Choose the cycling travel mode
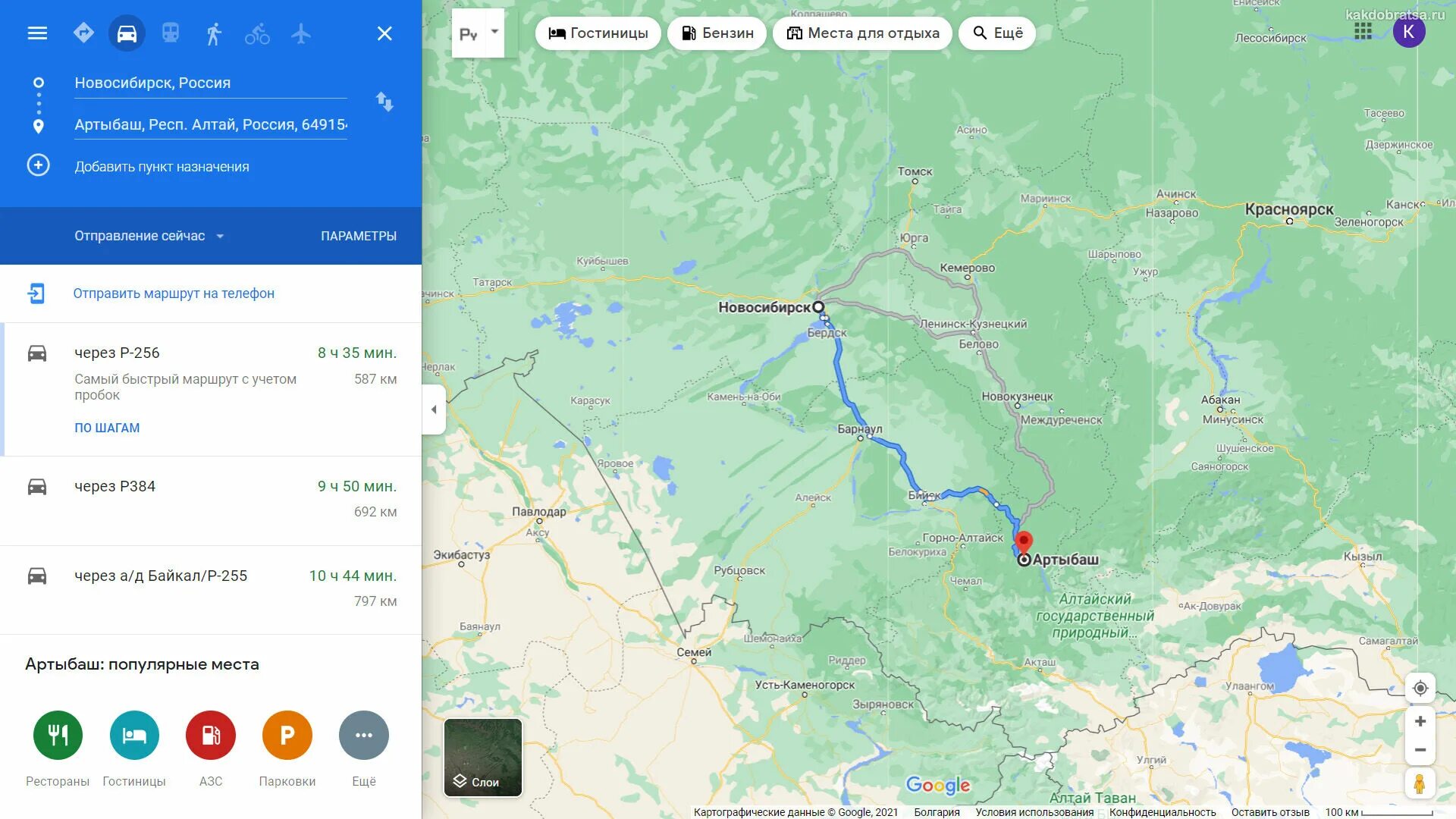 tap(257, 33)
